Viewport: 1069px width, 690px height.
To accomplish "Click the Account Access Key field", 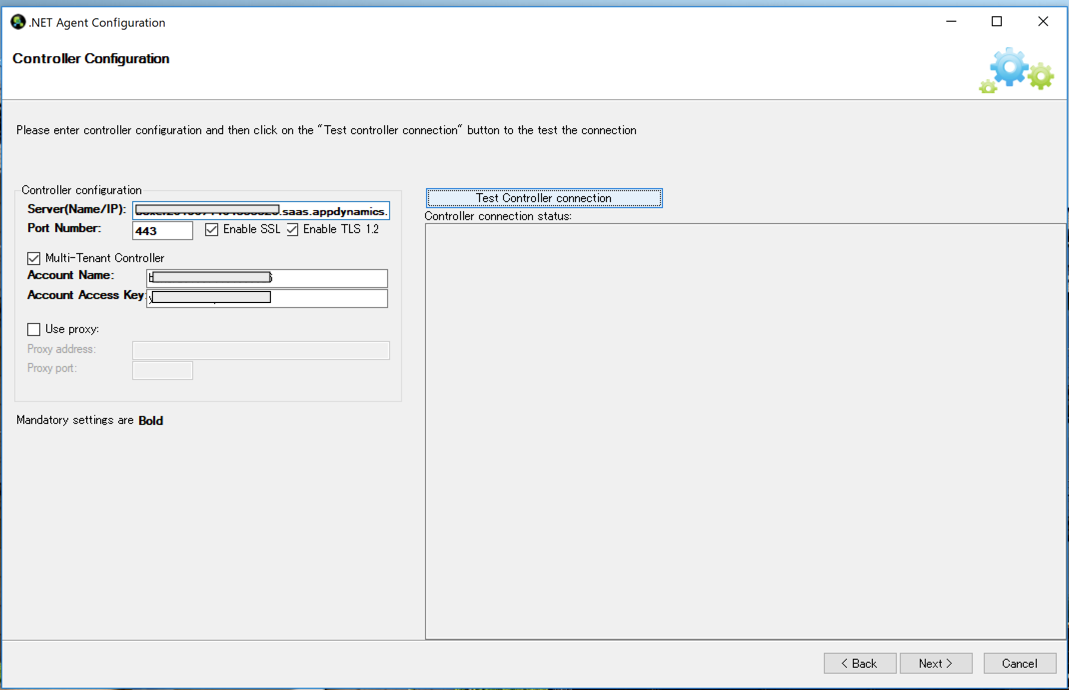I will tap(330, 298).
